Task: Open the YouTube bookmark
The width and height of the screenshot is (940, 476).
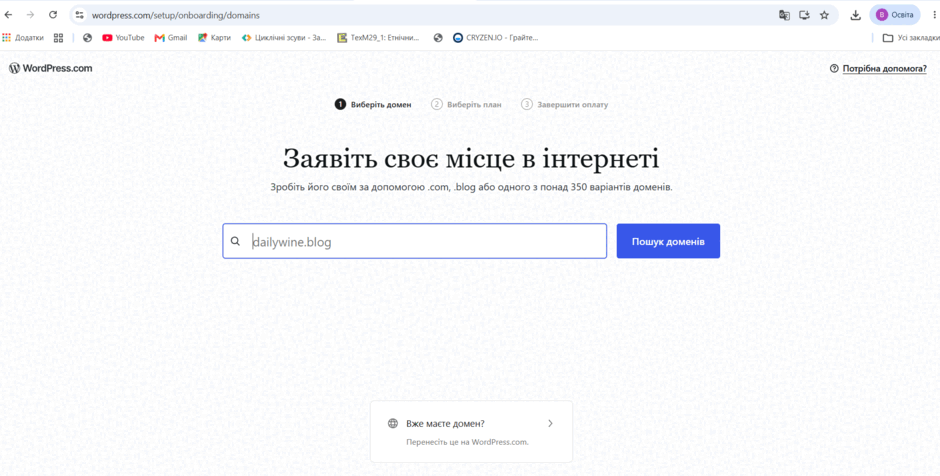Action: coord(123,38)
